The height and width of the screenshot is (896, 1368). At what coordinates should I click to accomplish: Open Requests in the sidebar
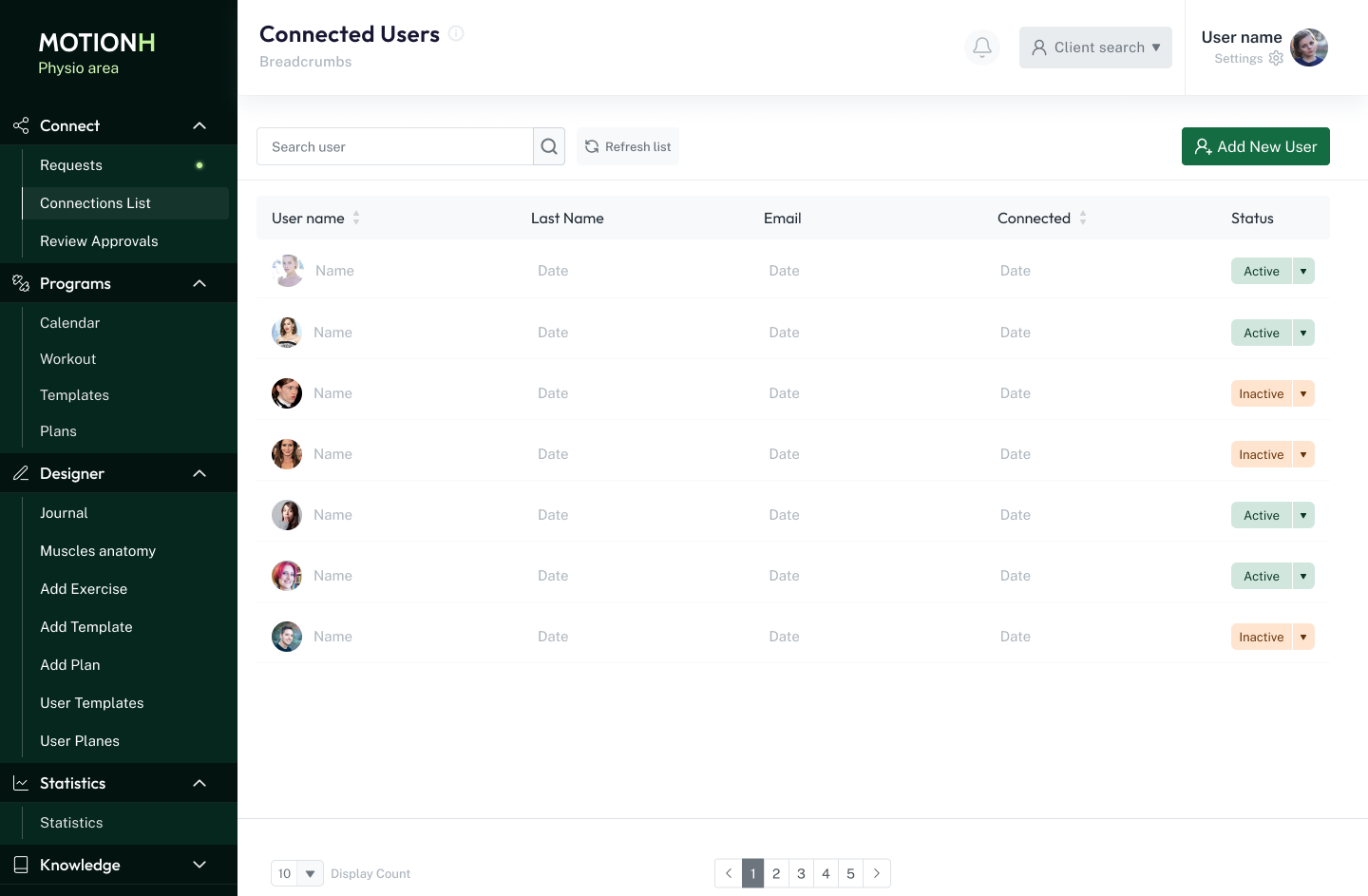coord(71,165)
